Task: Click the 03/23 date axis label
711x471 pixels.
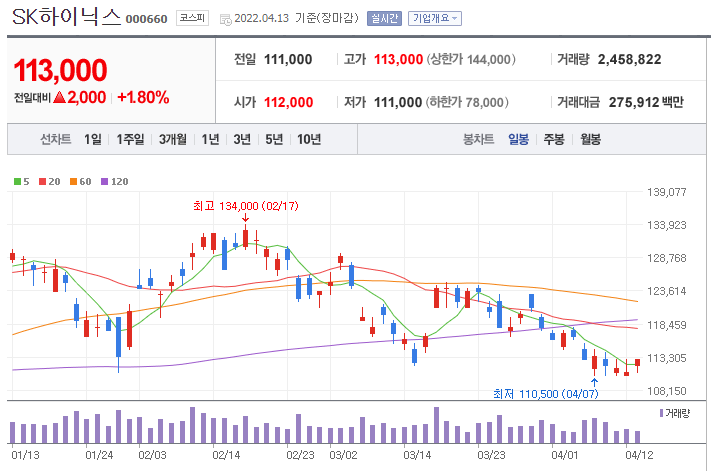Action: pyautogui.click(x=492, y=455)
